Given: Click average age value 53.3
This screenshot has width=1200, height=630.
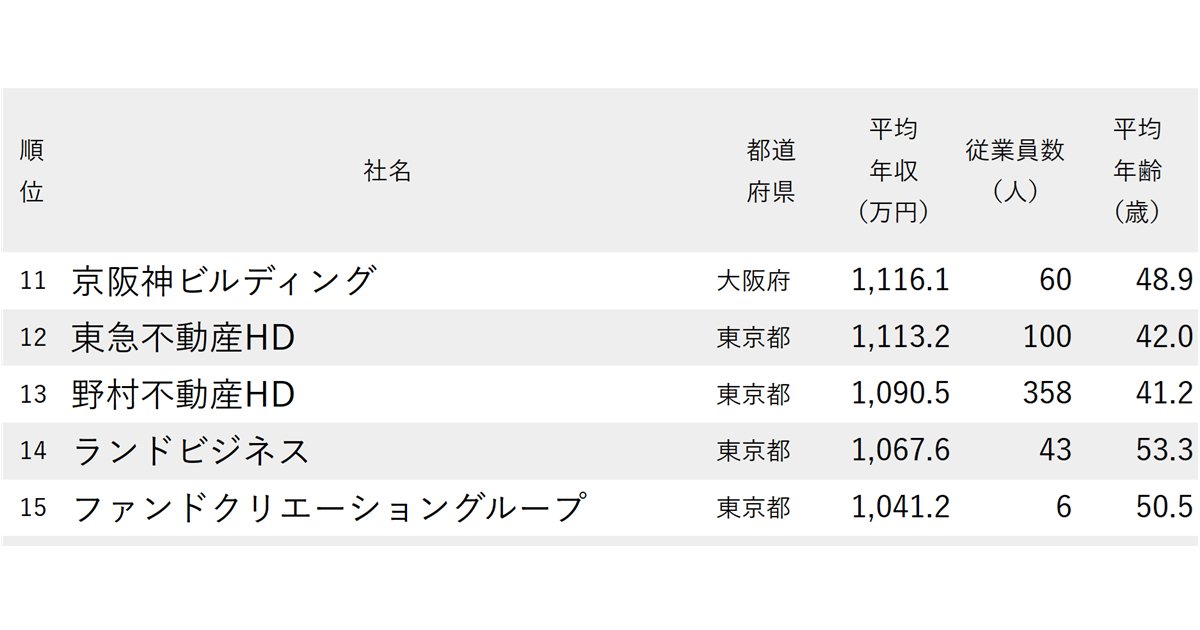Looking at the screenshot, I should [1166, 451].
